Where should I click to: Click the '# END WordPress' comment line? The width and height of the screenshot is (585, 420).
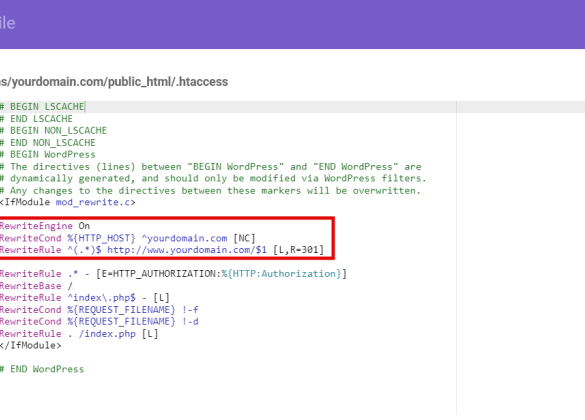coord(42,369)
